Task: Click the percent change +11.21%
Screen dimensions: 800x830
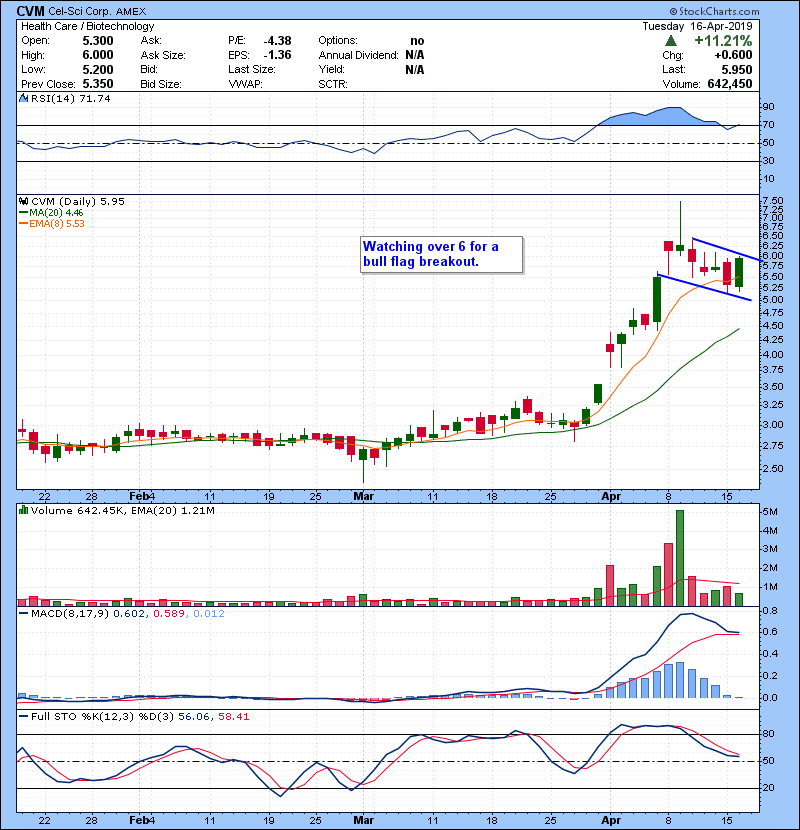Action: click(x=723, y=41)
